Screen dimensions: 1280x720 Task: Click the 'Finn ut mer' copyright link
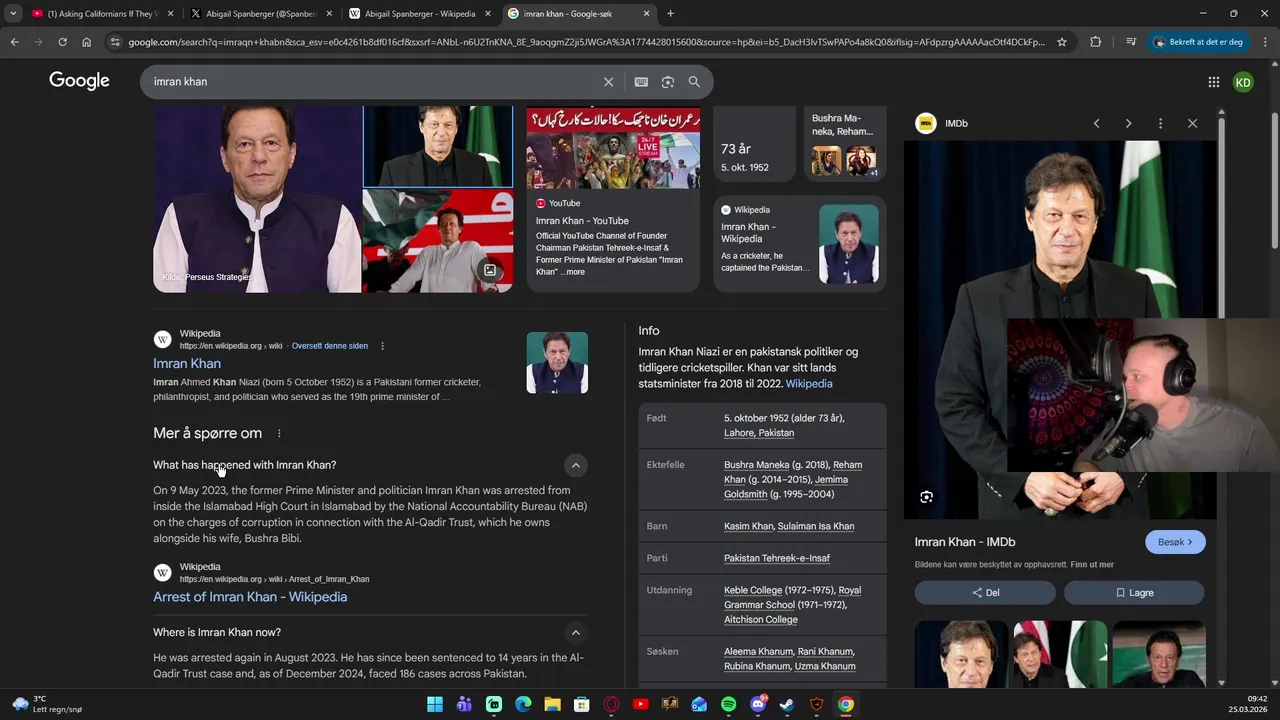click(1092, 565)
